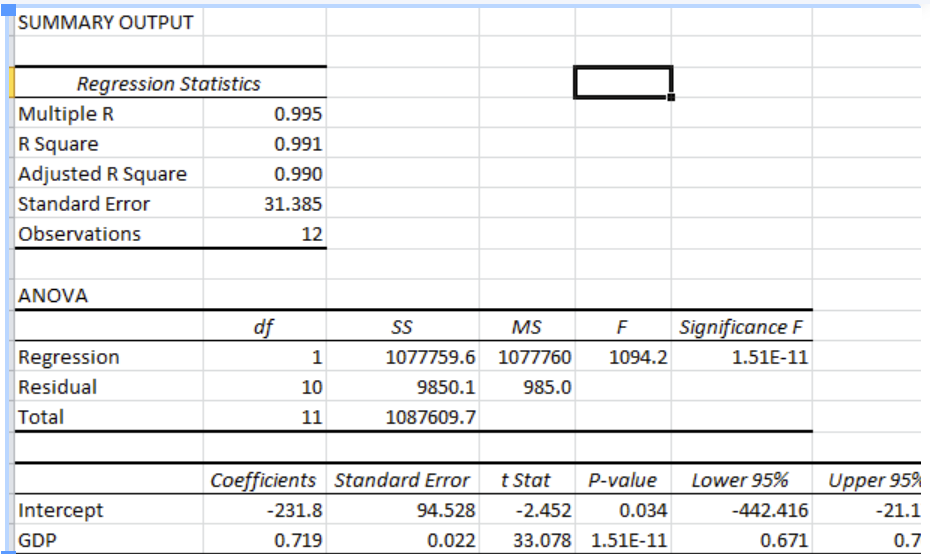The width and height of the screenshot is (930, 554).
Task: Select Residual SS value 9850.1
Action: click(403, 387)
